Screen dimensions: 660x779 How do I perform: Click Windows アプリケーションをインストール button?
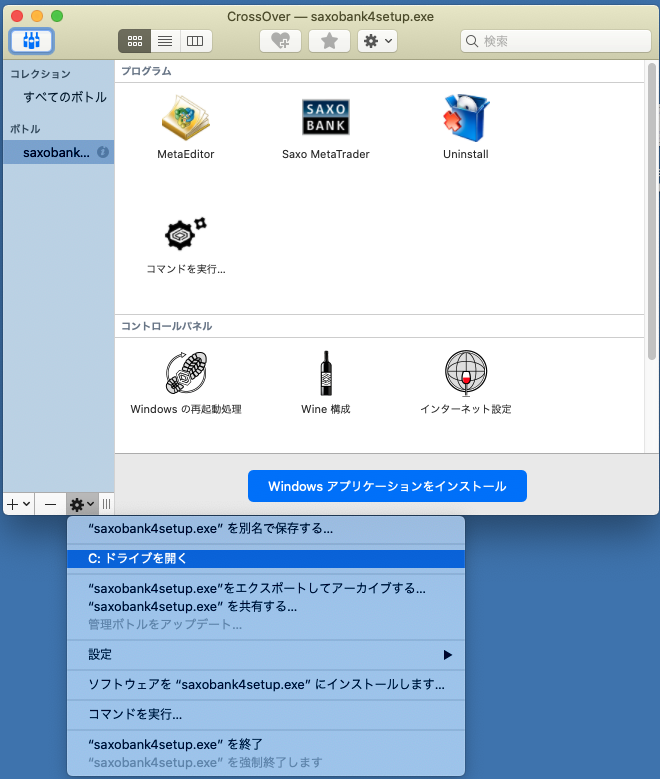click(387, 486)
